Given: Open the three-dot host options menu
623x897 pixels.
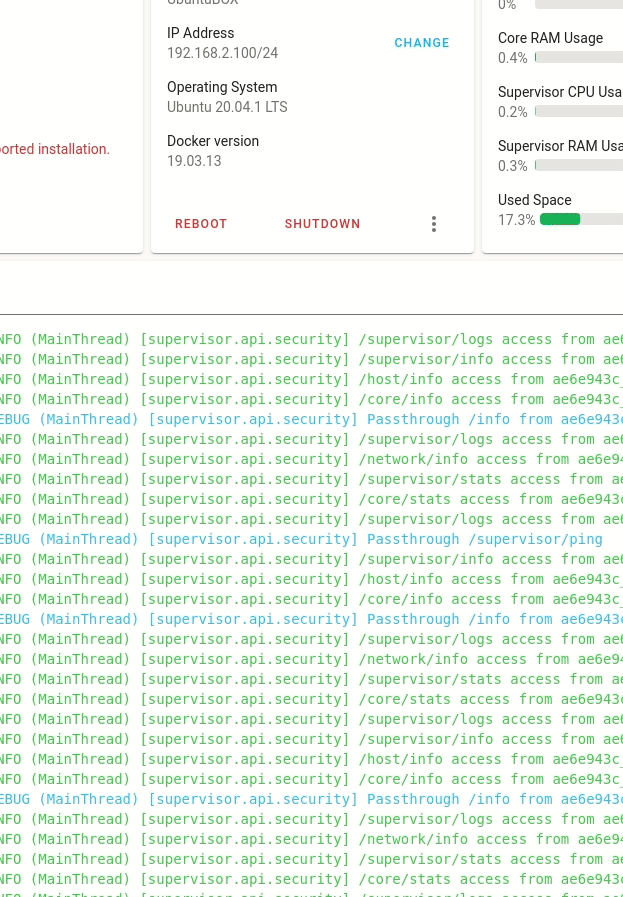Looking at the screenshot, I should pyautogui.click(x=434, y=224).
